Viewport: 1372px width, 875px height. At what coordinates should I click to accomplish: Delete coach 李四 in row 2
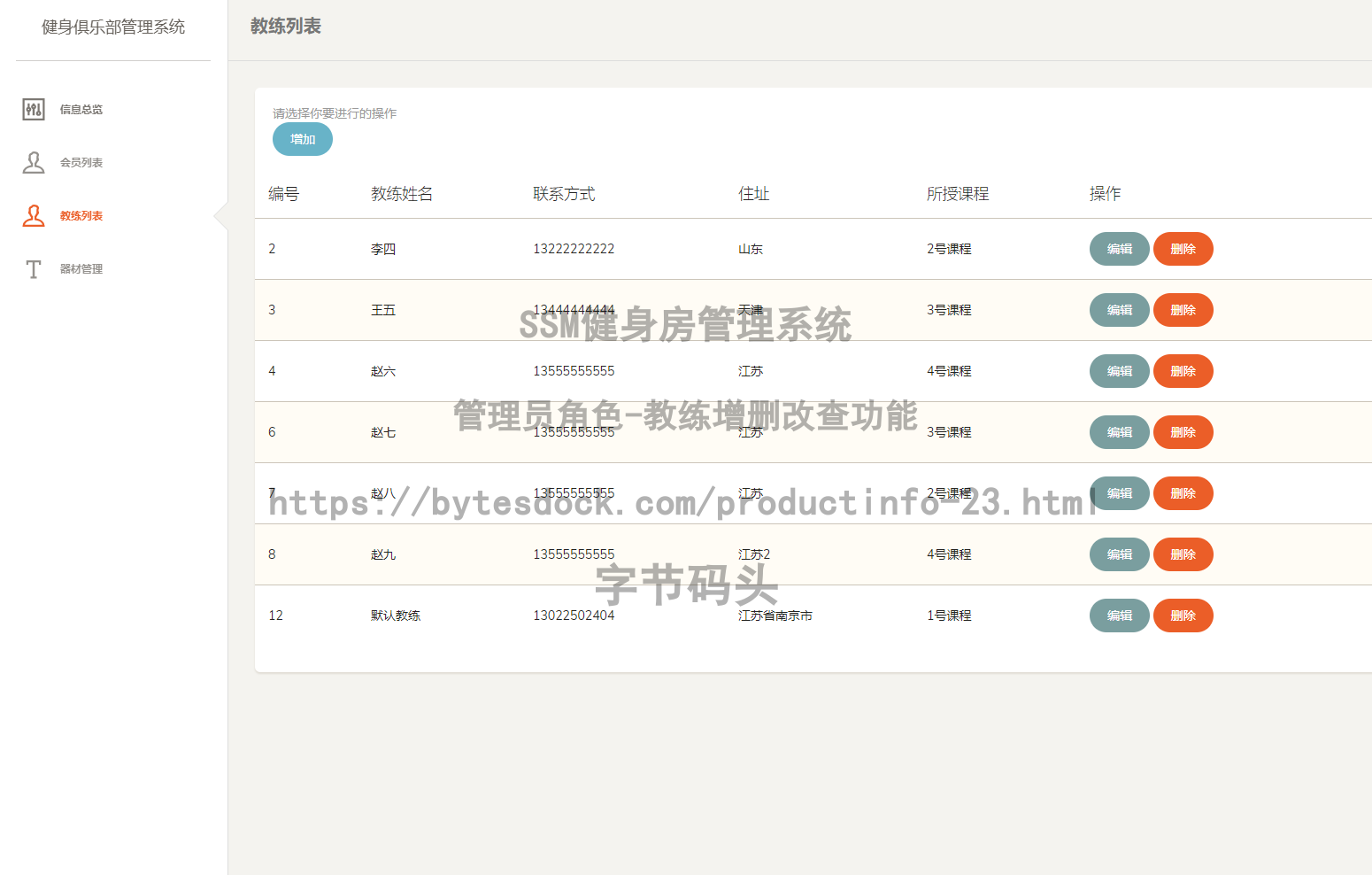point(1183,249)
